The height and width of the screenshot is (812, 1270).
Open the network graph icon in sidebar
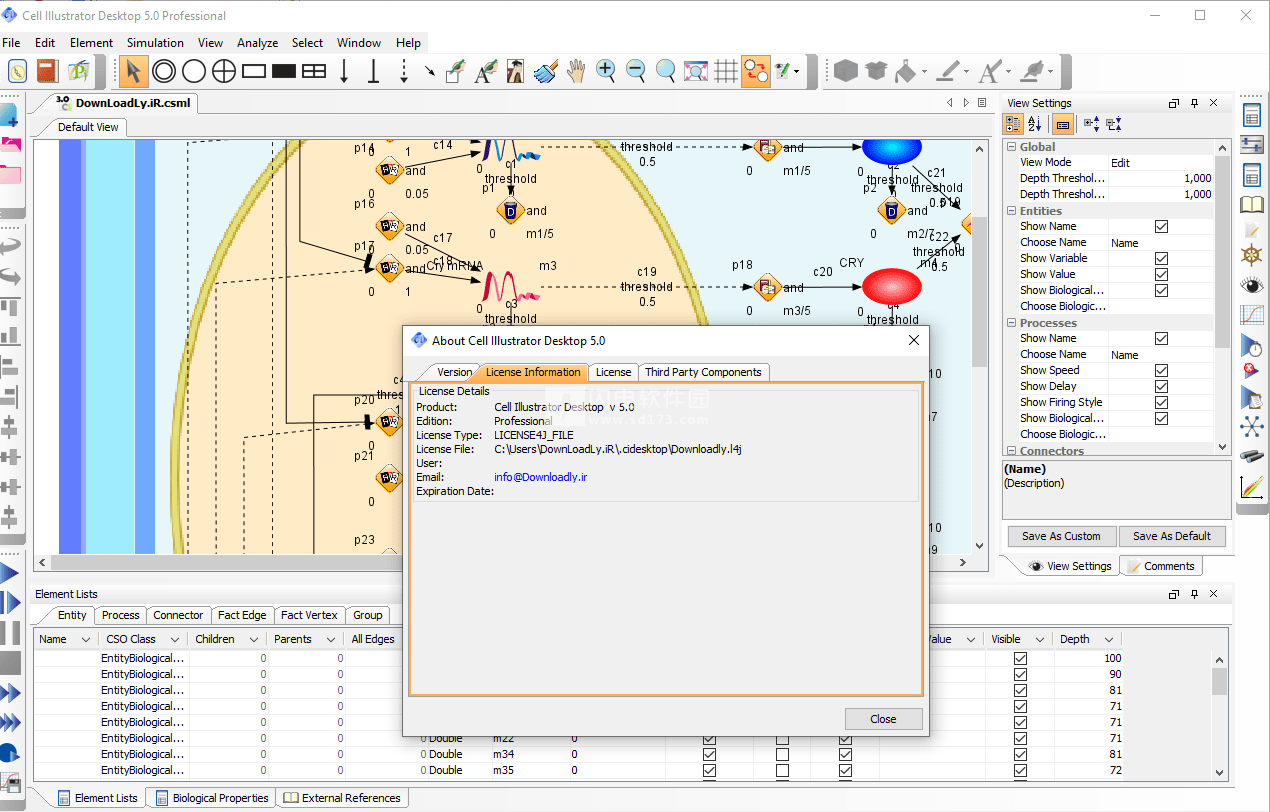coord(1252,427)
